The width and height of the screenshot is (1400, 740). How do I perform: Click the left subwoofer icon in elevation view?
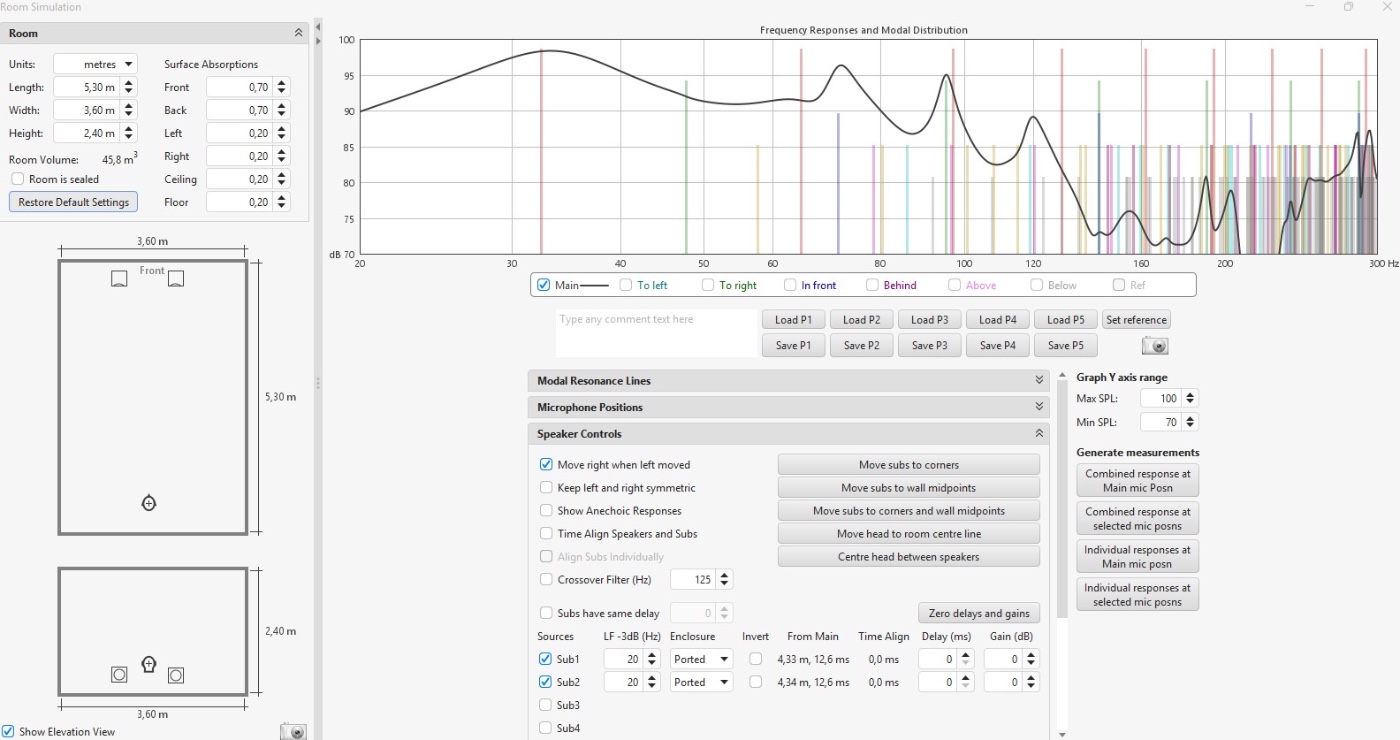(119, 675)
